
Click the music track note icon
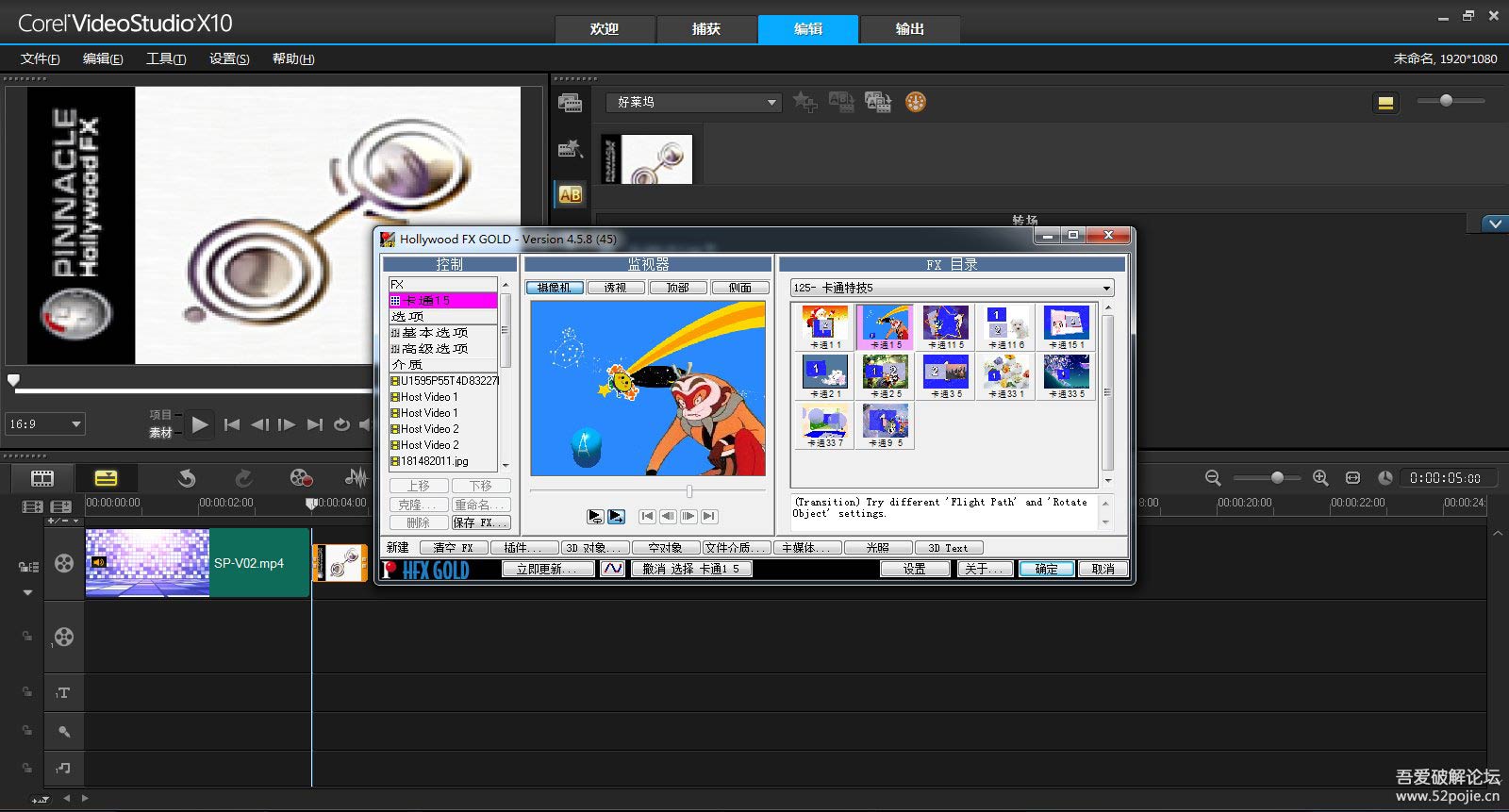tap(64, 768)
